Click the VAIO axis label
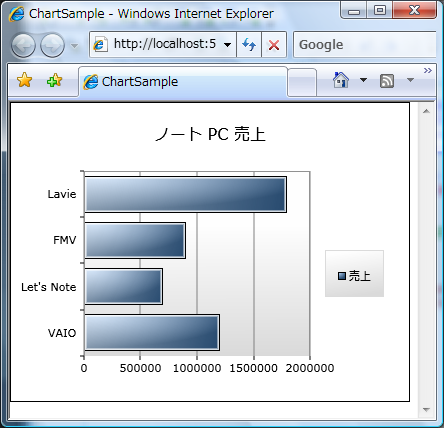 [x=62, y=333]
